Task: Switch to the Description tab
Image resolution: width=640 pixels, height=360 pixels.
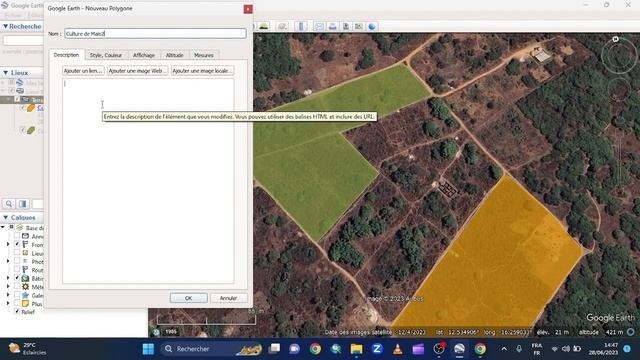Action: 67,55
